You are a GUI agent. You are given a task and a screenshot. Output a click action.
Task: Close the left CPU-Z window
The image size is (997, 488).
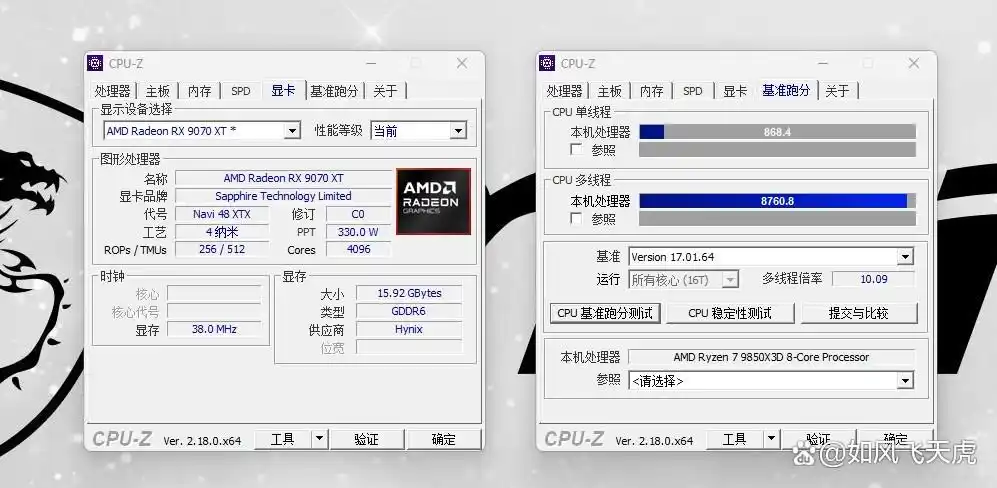point(462,63)
